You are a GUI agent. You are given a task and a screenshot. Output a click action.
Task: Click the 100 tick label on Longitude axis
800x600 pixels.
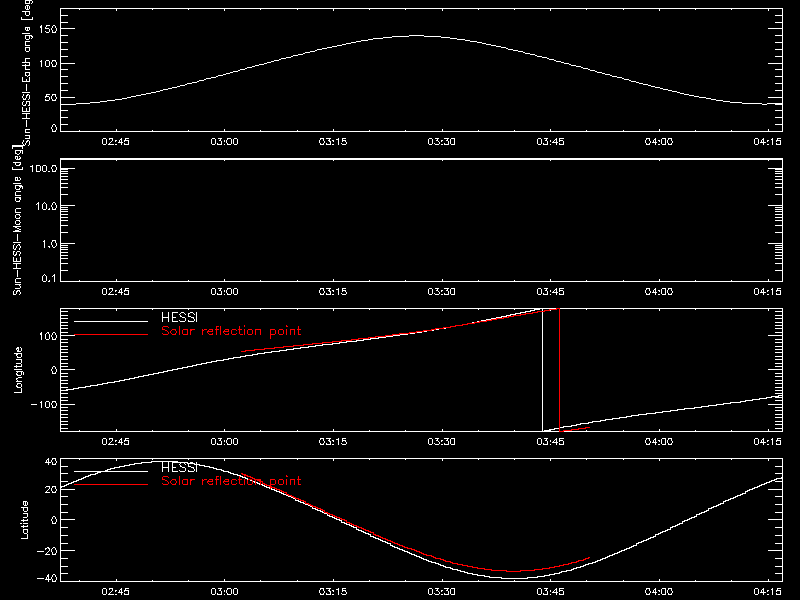(47, 336)
